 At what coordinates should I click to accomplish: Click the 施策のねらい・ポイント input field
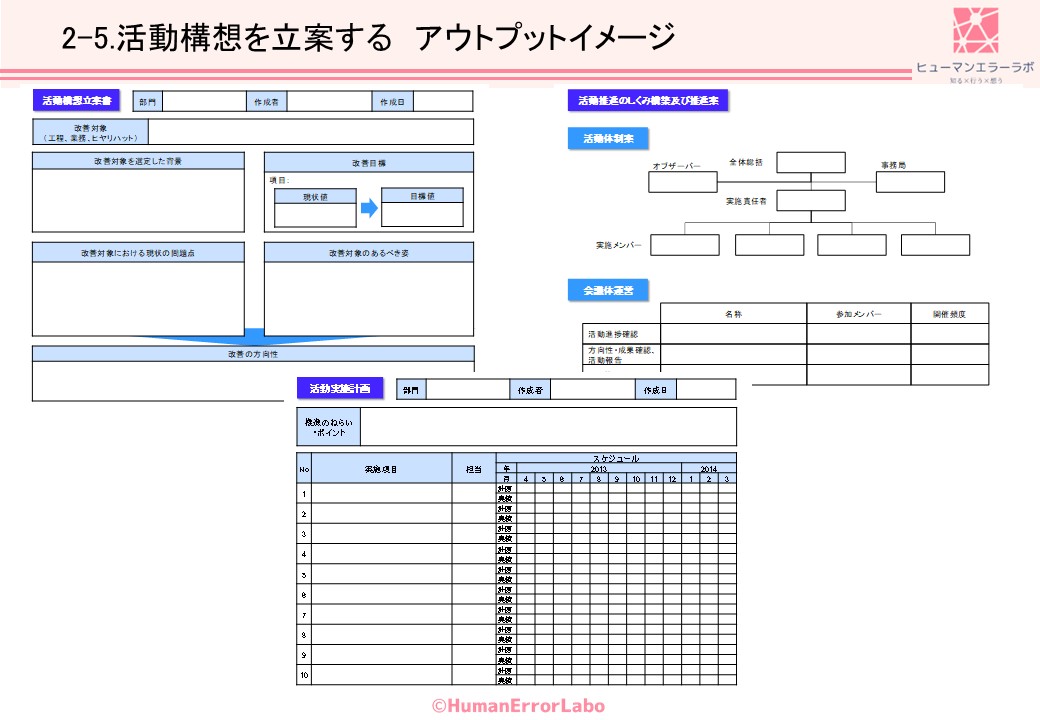click(x=547, y=427)
